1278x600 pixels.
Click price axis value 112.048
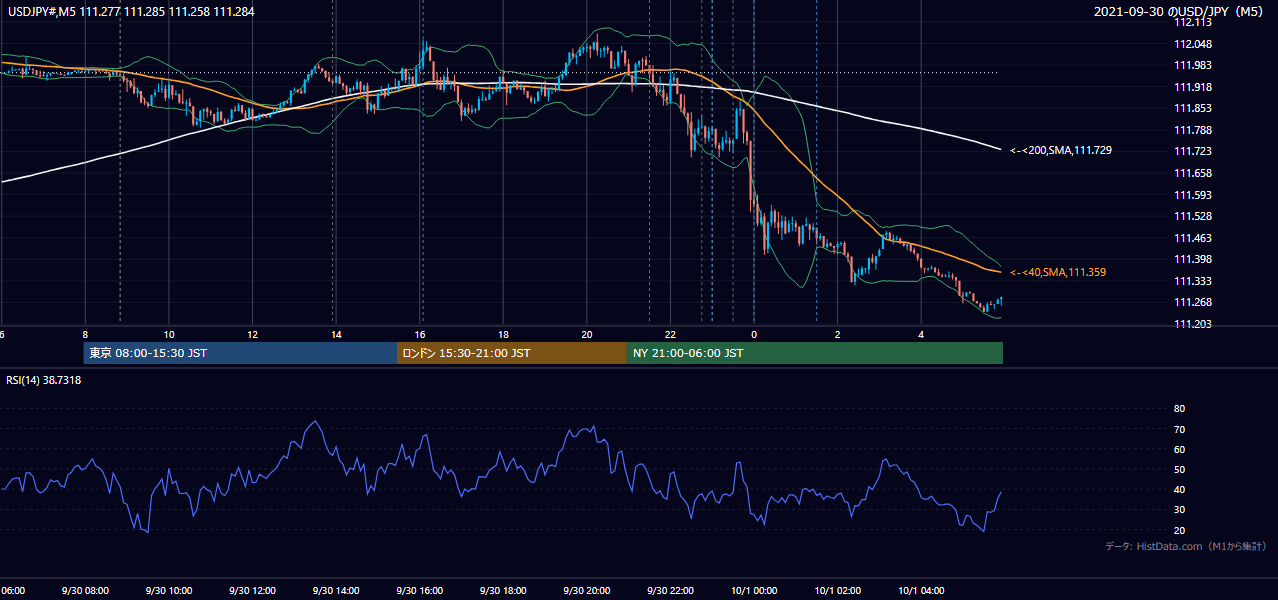coord(1194,44)
